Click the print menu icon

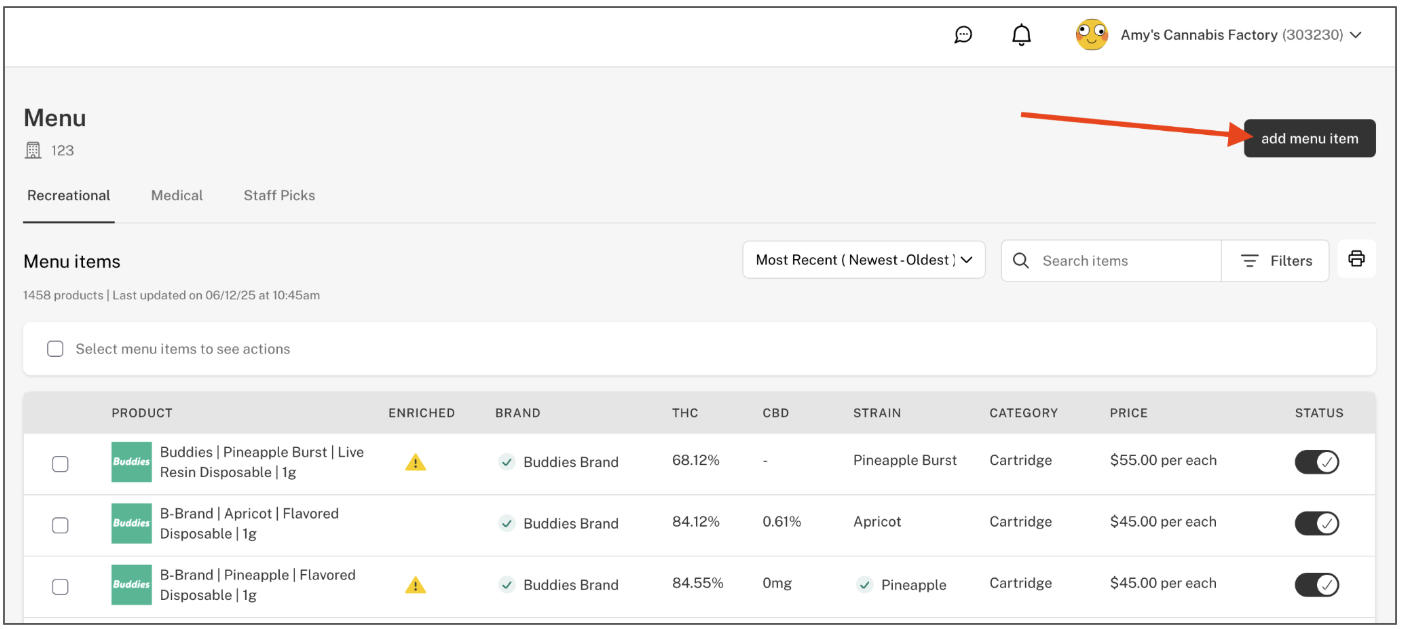[1356, 259]
